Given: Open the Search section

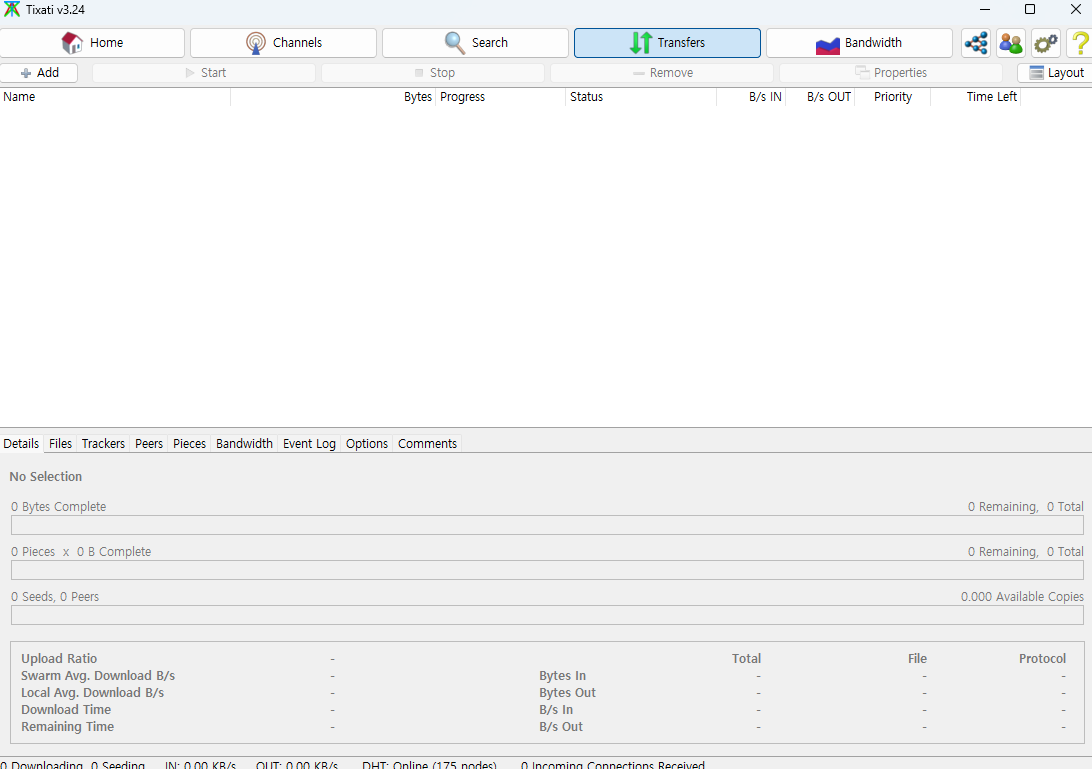Looking at the screenshot, I should click(475, 42).
